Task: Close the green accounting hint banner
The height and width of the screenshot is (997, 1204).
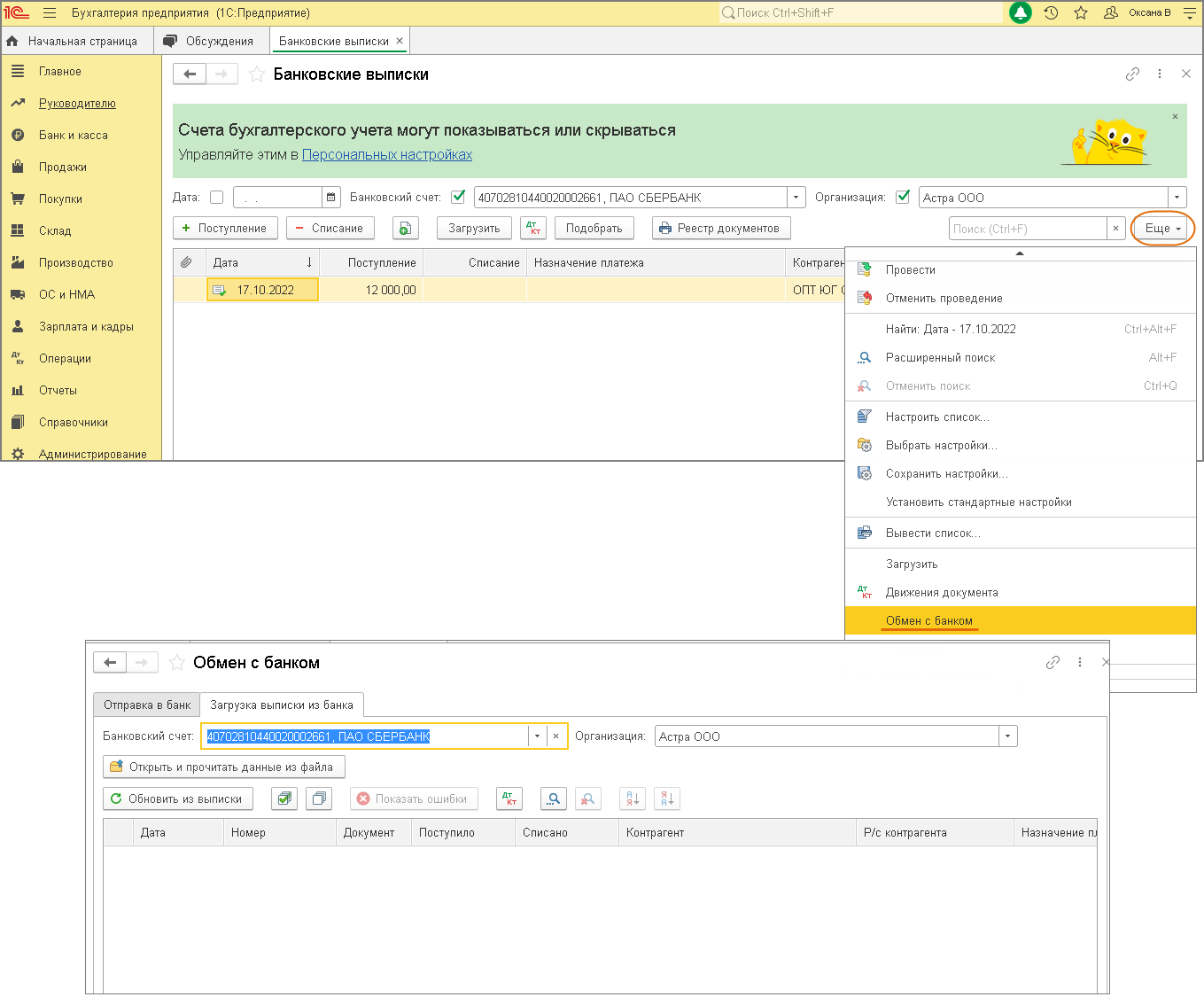Action: (1175, 117)
